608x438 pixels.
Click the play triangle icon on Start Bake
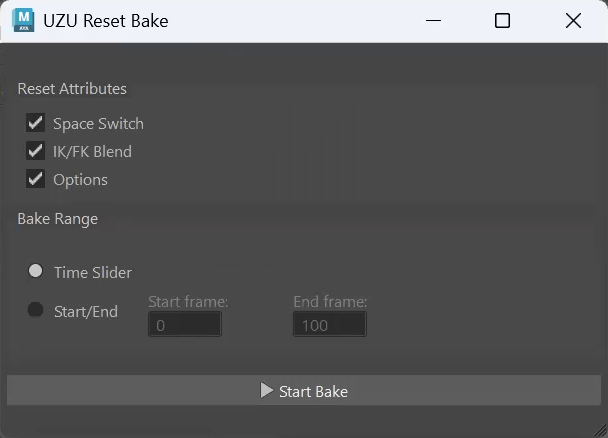click(x=266, y=390)
